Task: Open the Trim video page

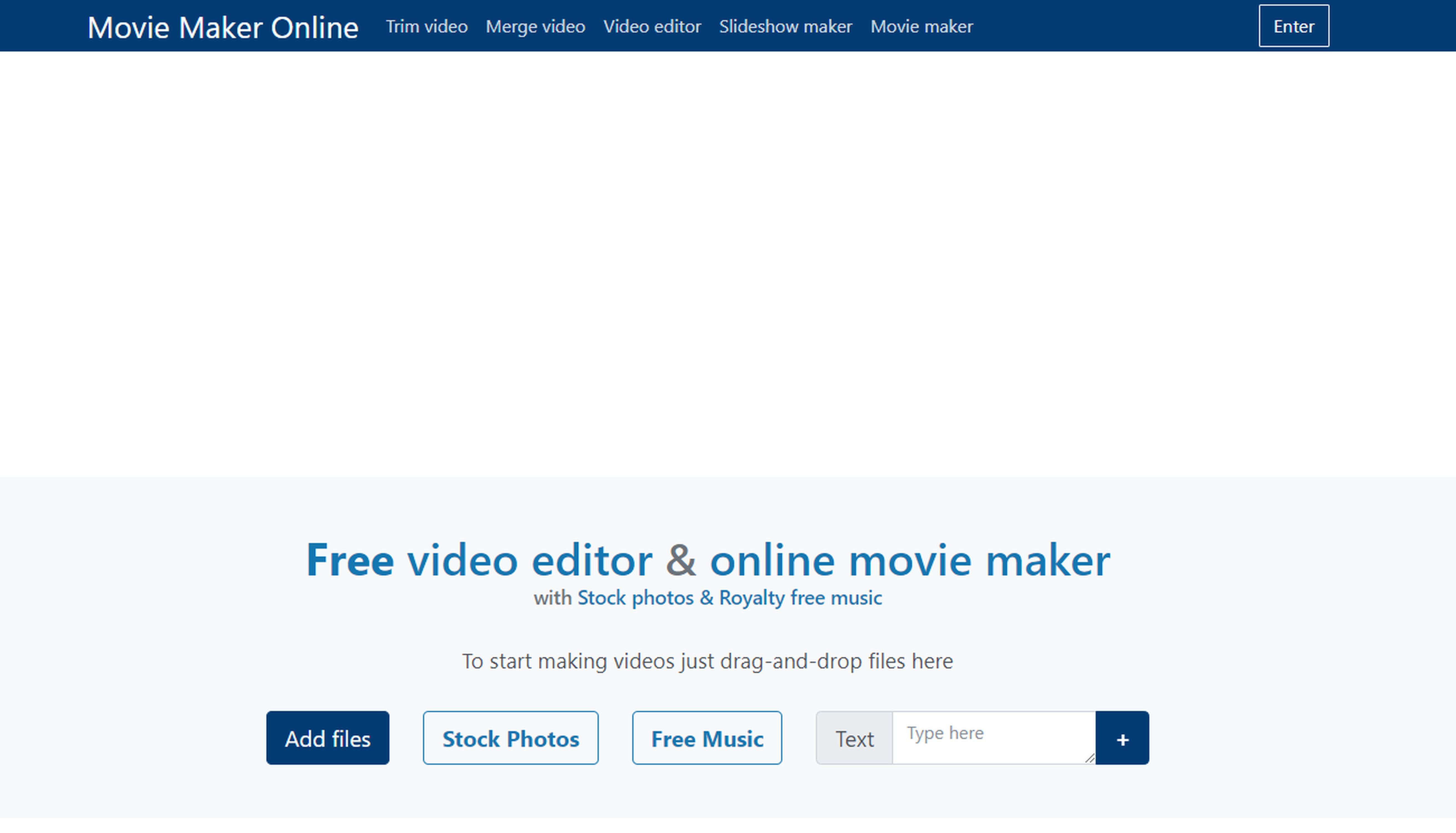Action: (x=426, y=26)
